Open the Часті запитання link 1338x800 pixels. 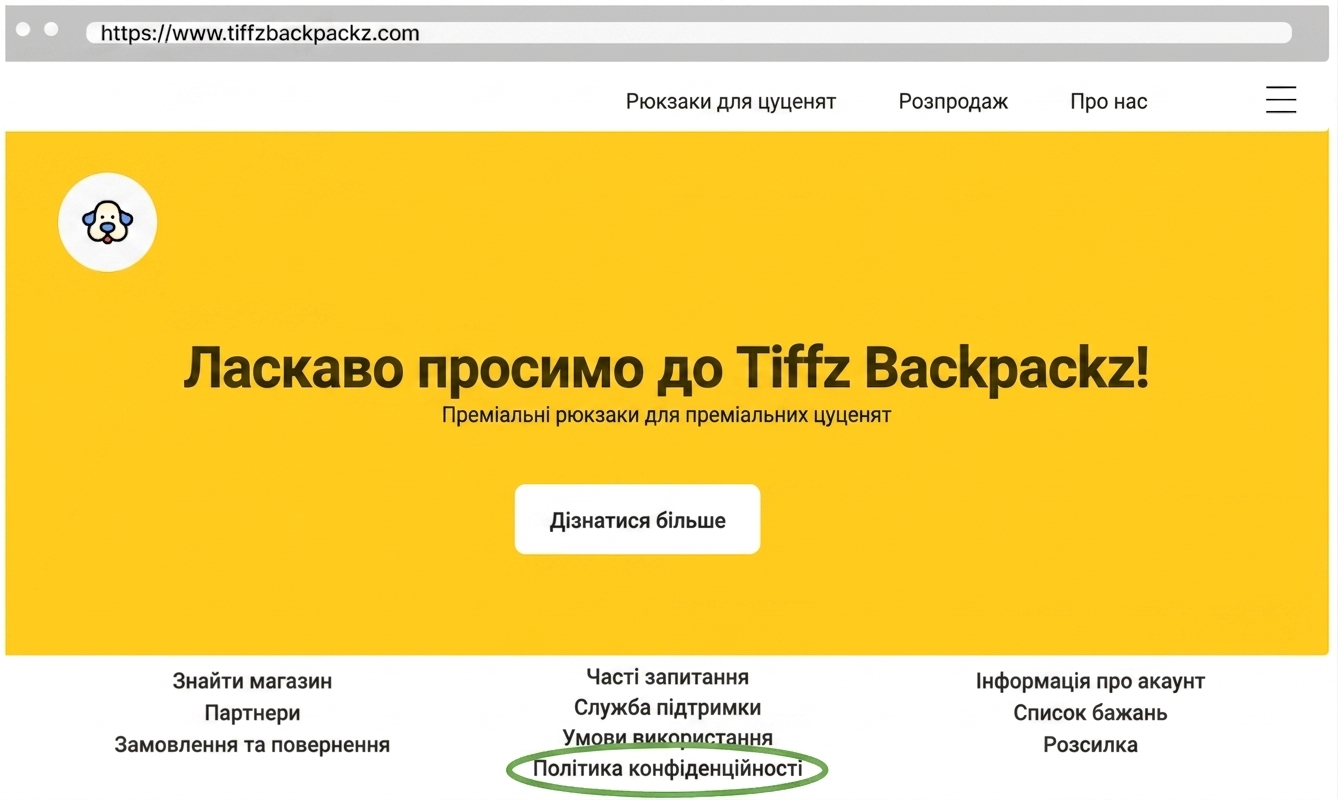point(668,677)
